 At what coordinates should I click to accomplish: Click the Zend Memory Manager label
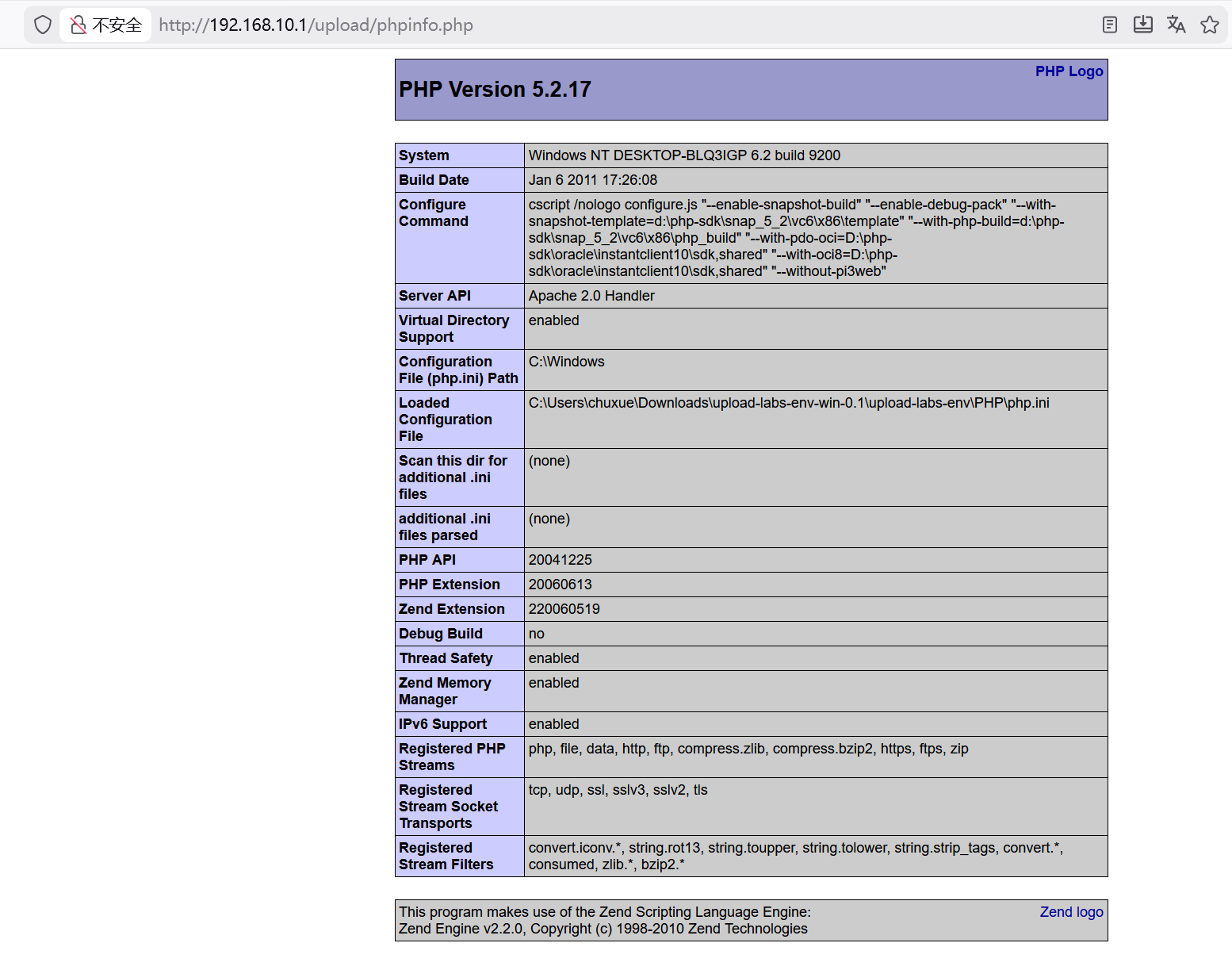pos(445,691)
